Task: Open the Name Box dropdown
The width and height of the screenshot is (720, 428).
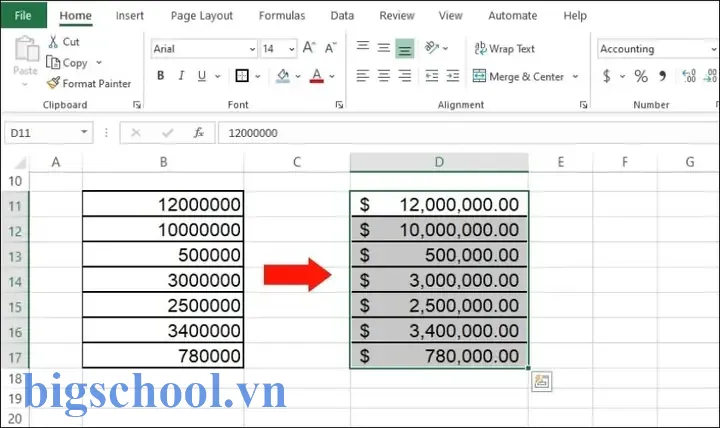Action: pyautogui.click(x=84, y=132)
